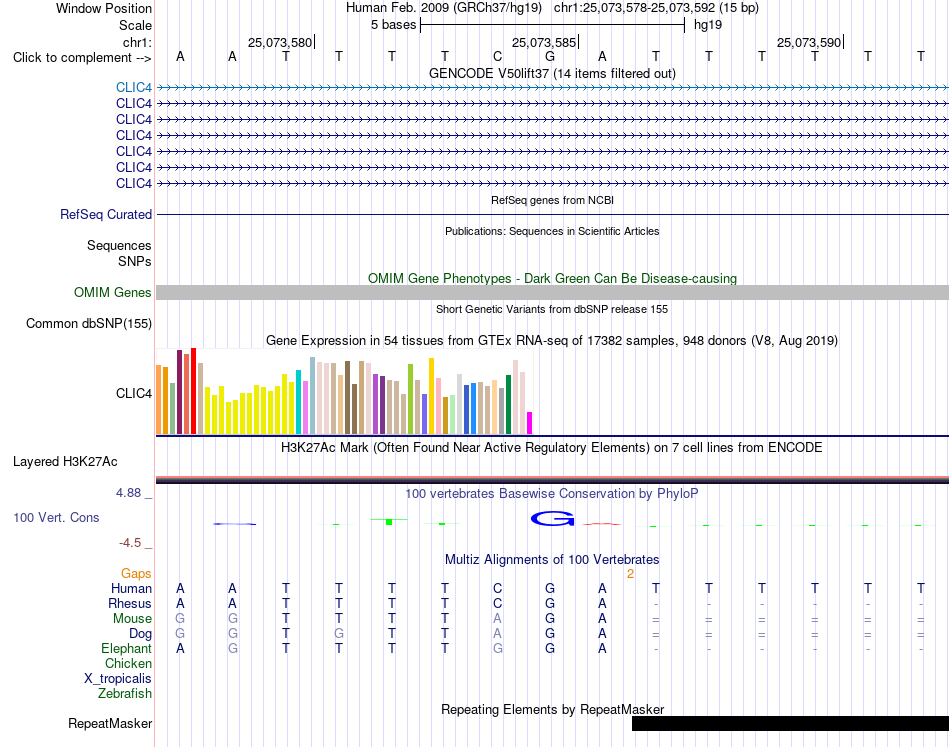The height and width of the screenshot is (747, 950).
Task: Open the Layered H3K27Ac track label
Action: tap(65, 462)
